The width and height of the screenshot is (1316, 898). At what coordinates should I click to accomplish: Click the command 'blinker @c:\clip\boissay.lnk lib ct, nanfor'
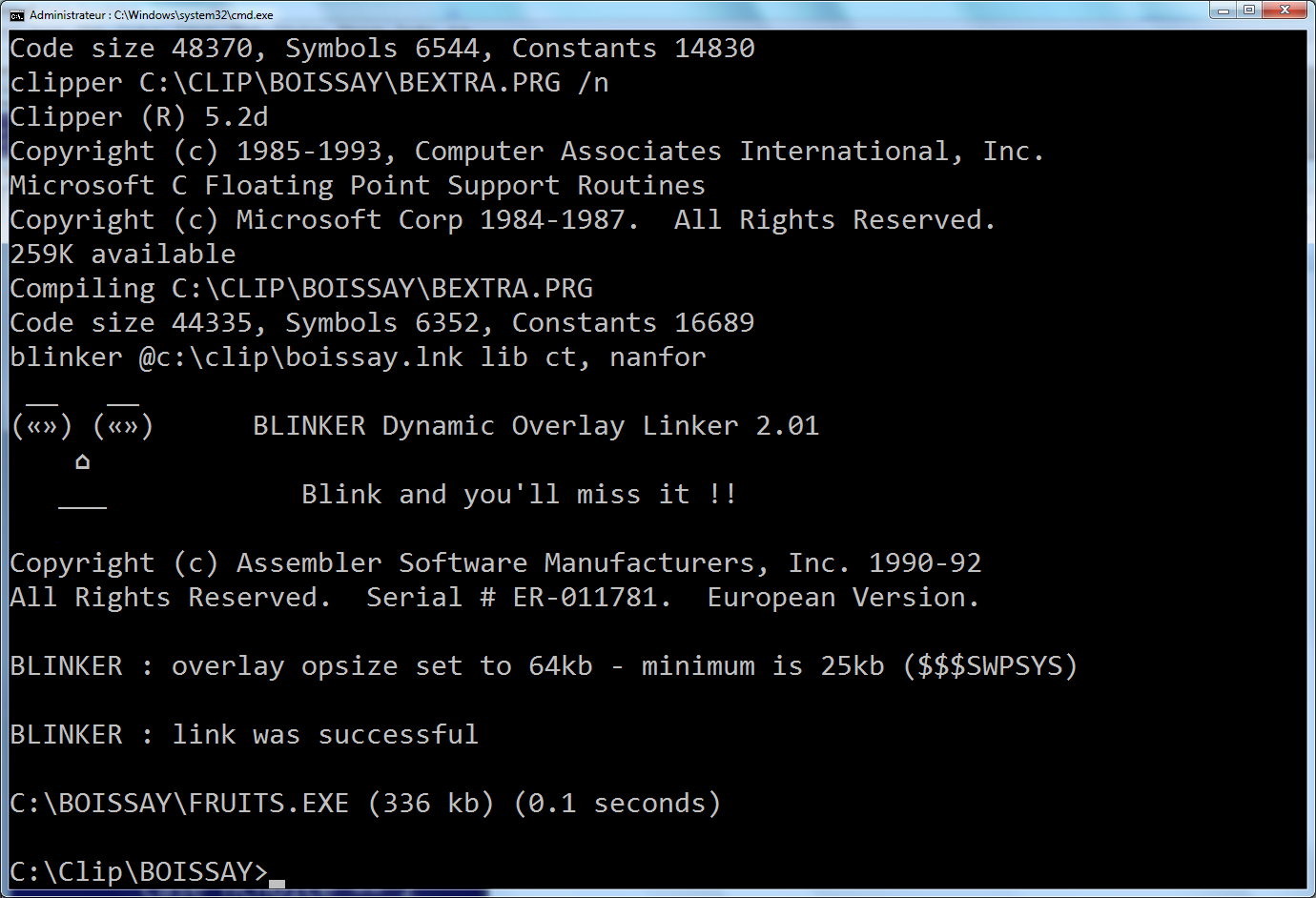pos(358,357)
